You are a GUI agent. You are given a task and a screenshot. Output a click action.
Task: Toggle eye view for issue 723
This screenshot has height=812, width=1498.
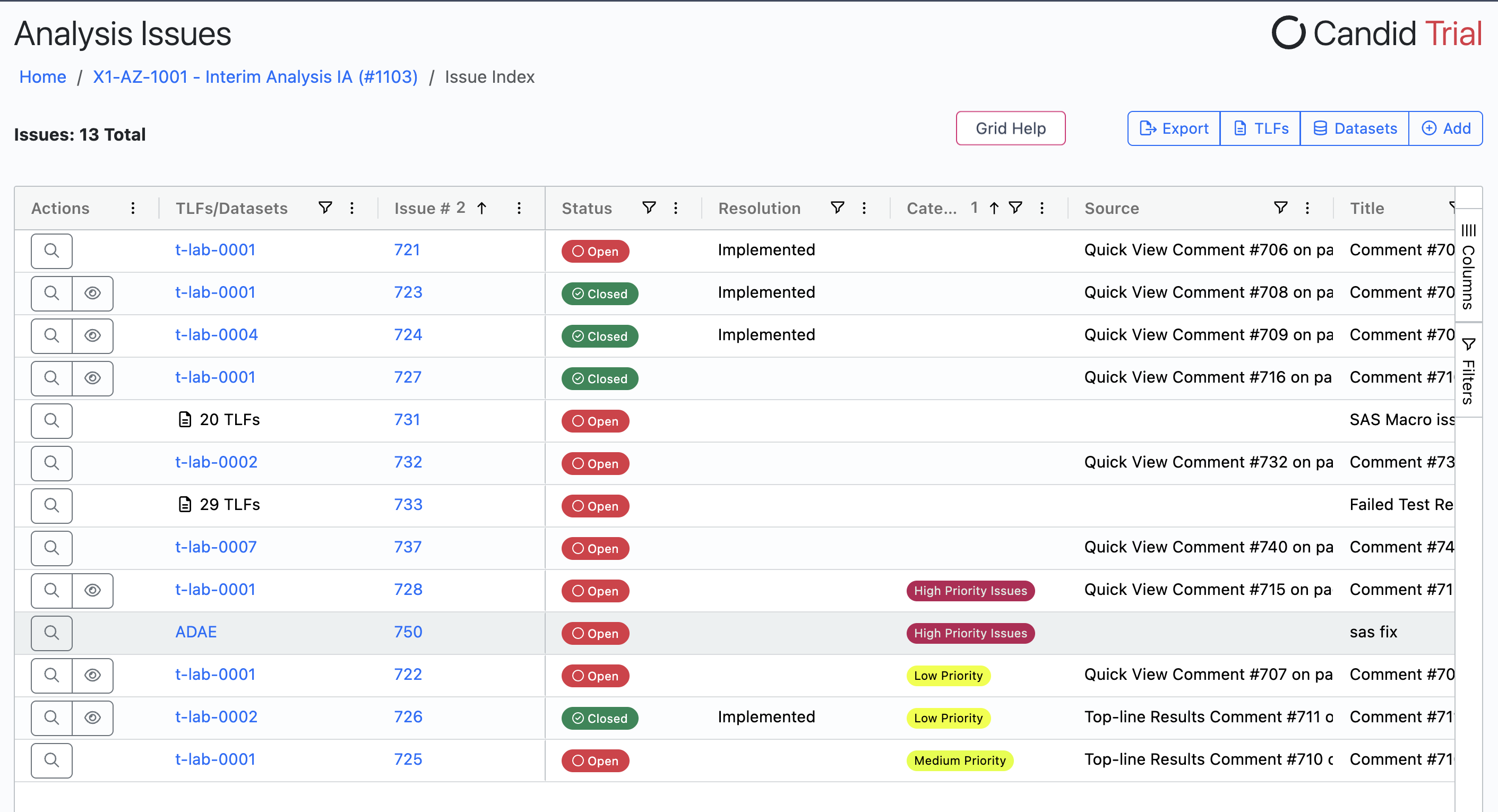click(92, 293)
